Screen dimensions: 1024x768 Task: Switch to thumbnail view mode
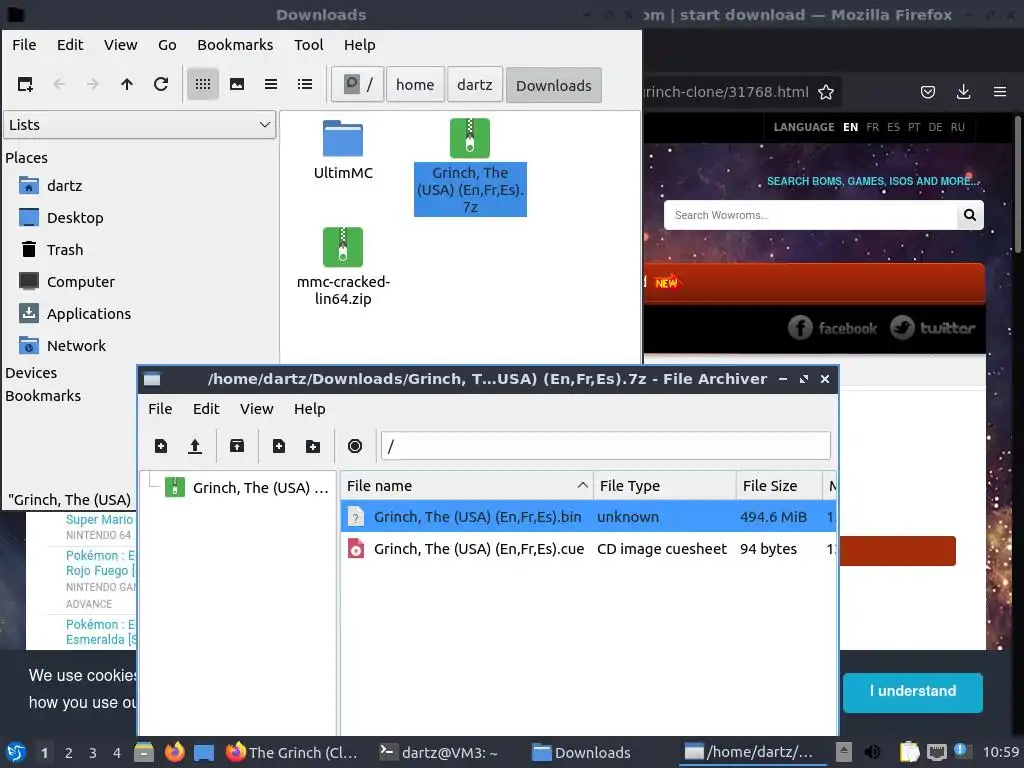237,84
